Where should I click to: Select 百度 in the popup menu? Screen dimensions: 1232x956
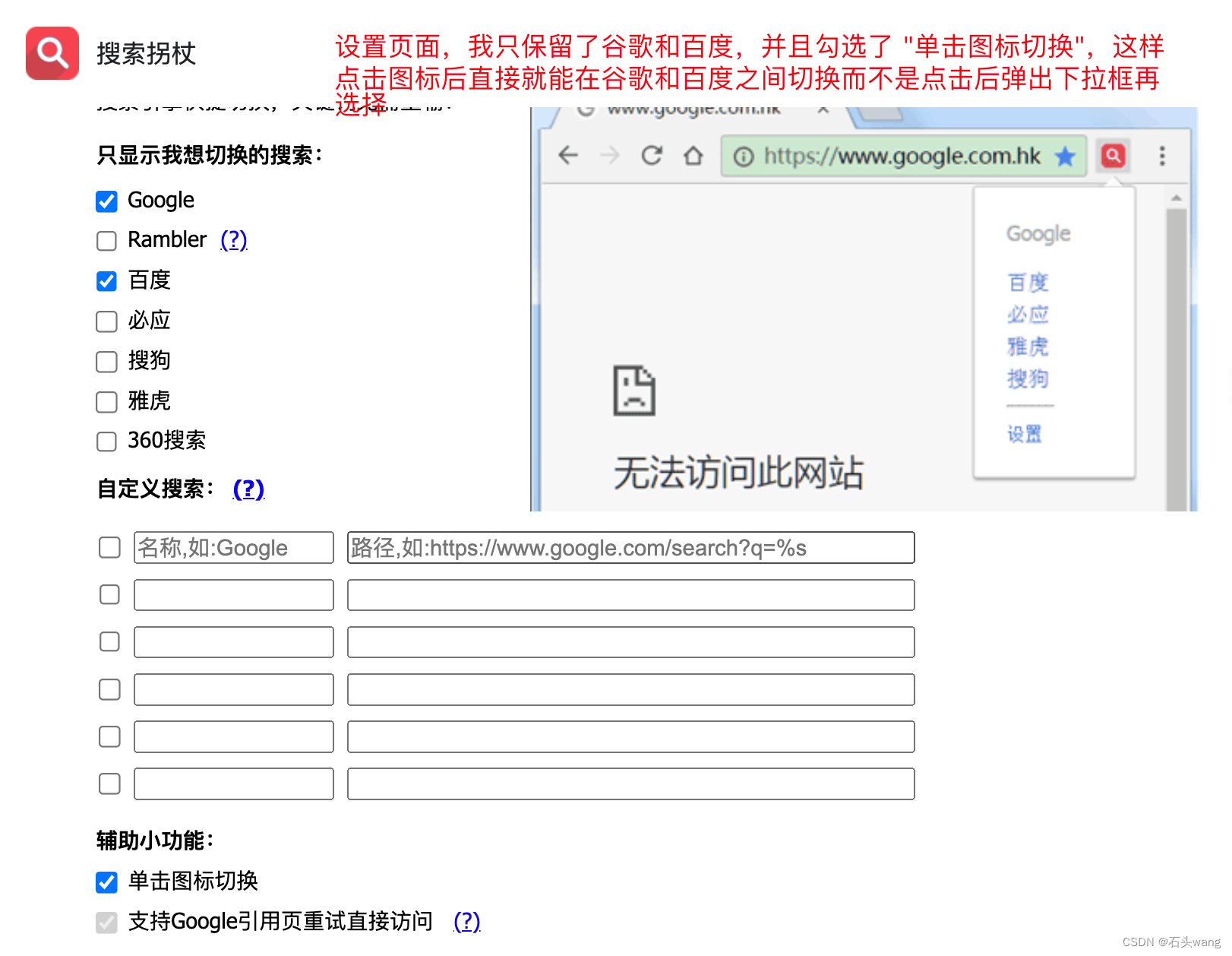click(1028, 282)
